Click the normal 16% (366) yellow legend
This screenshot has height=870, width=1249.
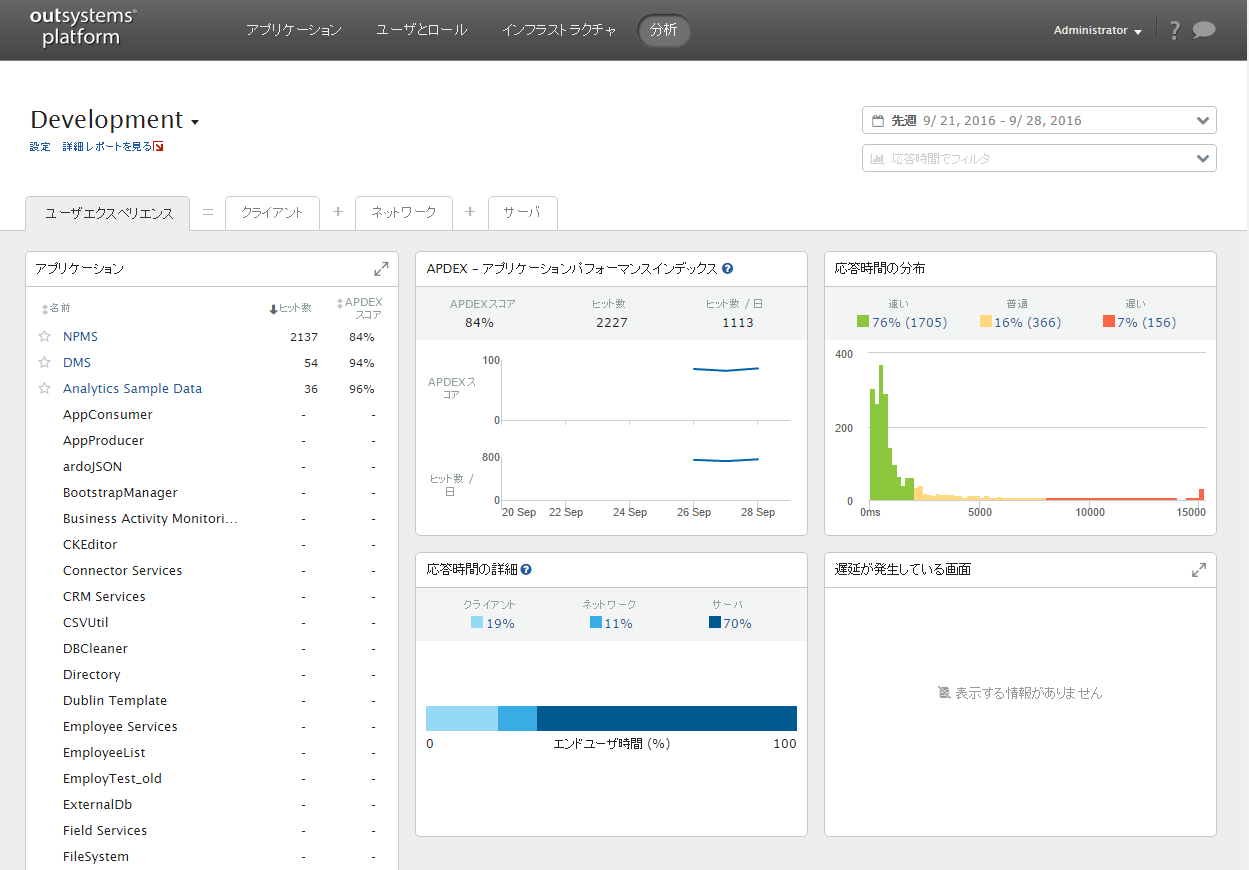coord(1020,322)
